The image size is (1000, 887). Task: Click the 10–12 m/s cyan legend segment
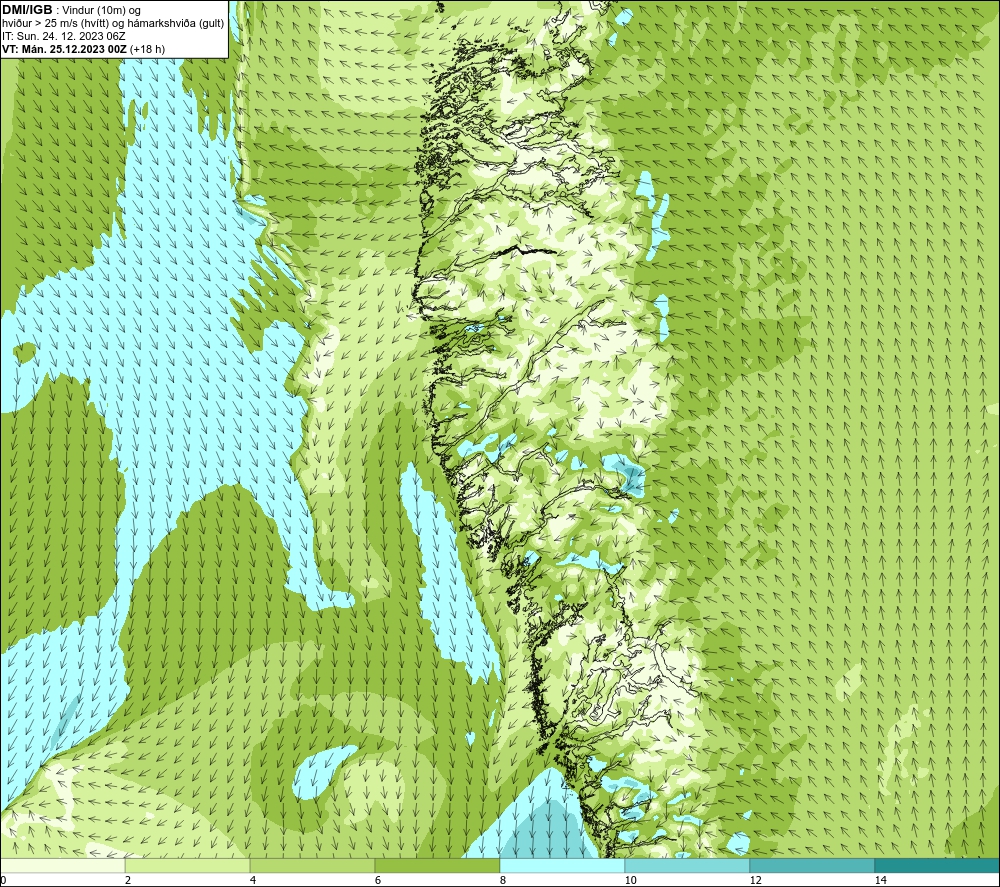point(688,866)
